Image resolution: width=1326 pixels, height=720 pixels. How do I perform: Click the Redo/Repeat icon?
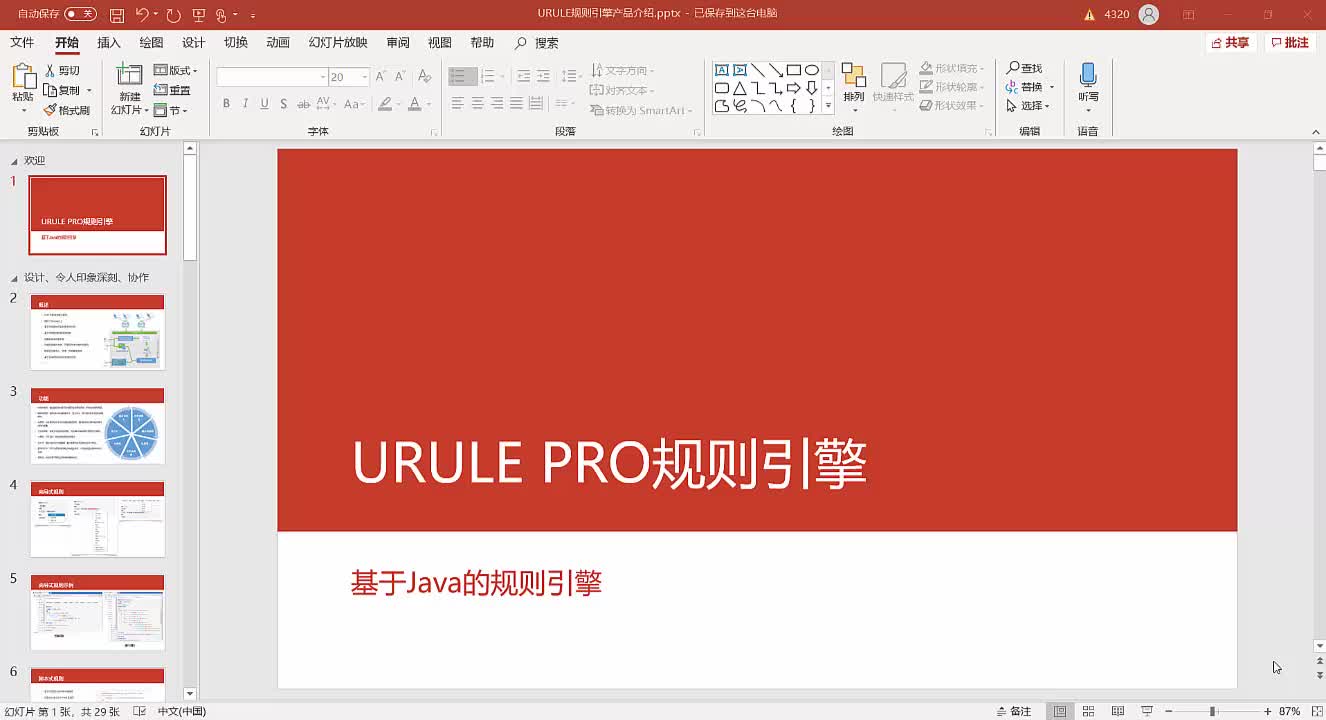pos(173,15)
